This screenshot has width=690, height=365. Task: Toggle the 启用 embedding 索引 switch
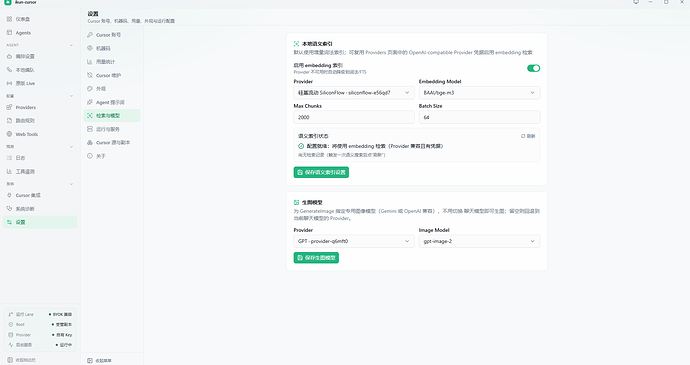click(x=533, y=68)
